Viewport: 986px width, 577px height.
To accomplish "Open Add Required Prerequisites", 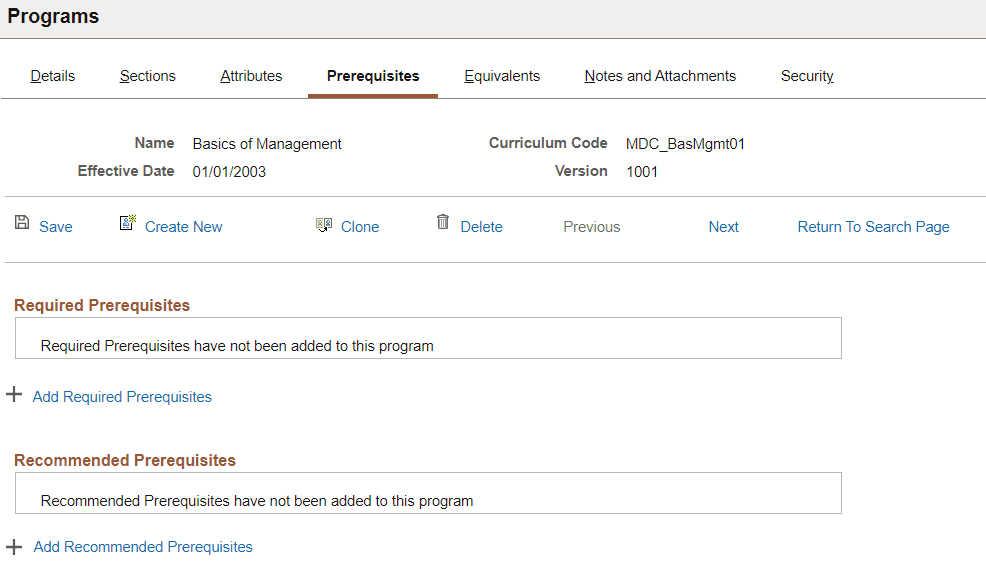I will point(122,396).
